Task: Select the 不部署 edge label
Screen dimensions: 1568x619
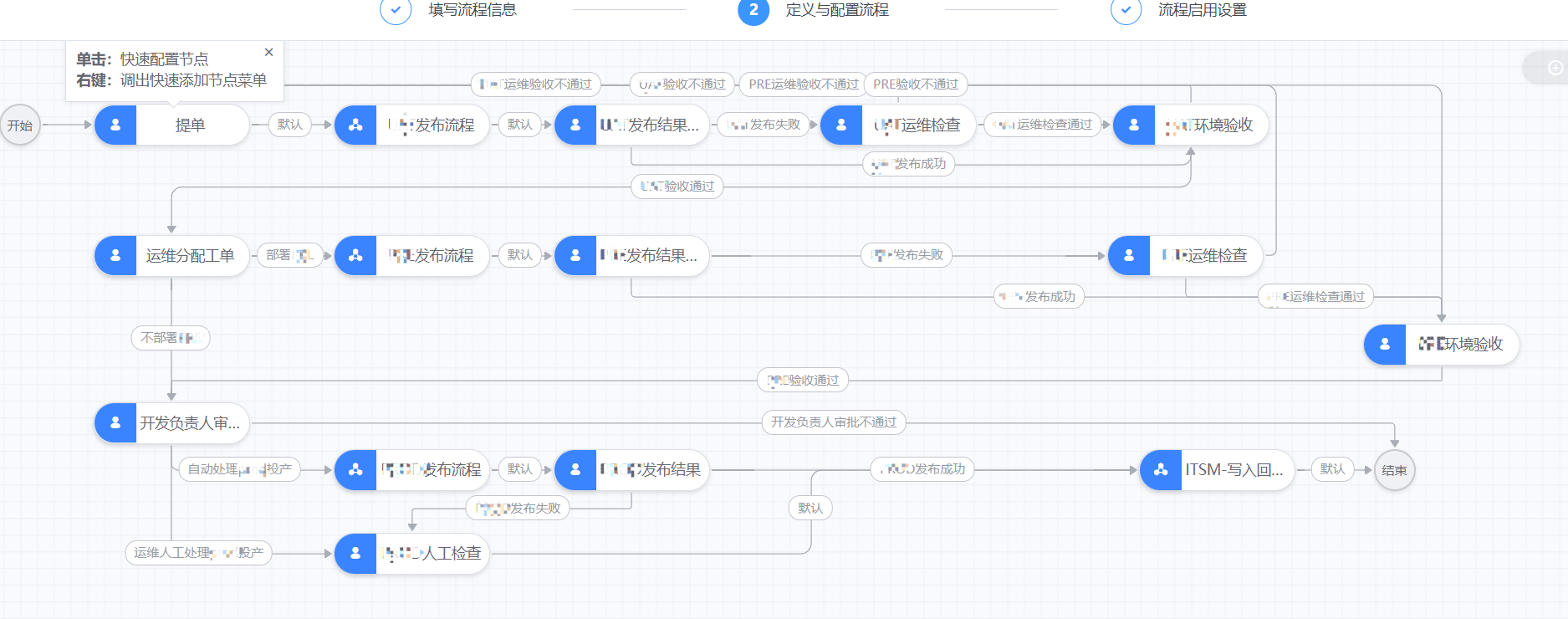Action: tap(171, 338)
